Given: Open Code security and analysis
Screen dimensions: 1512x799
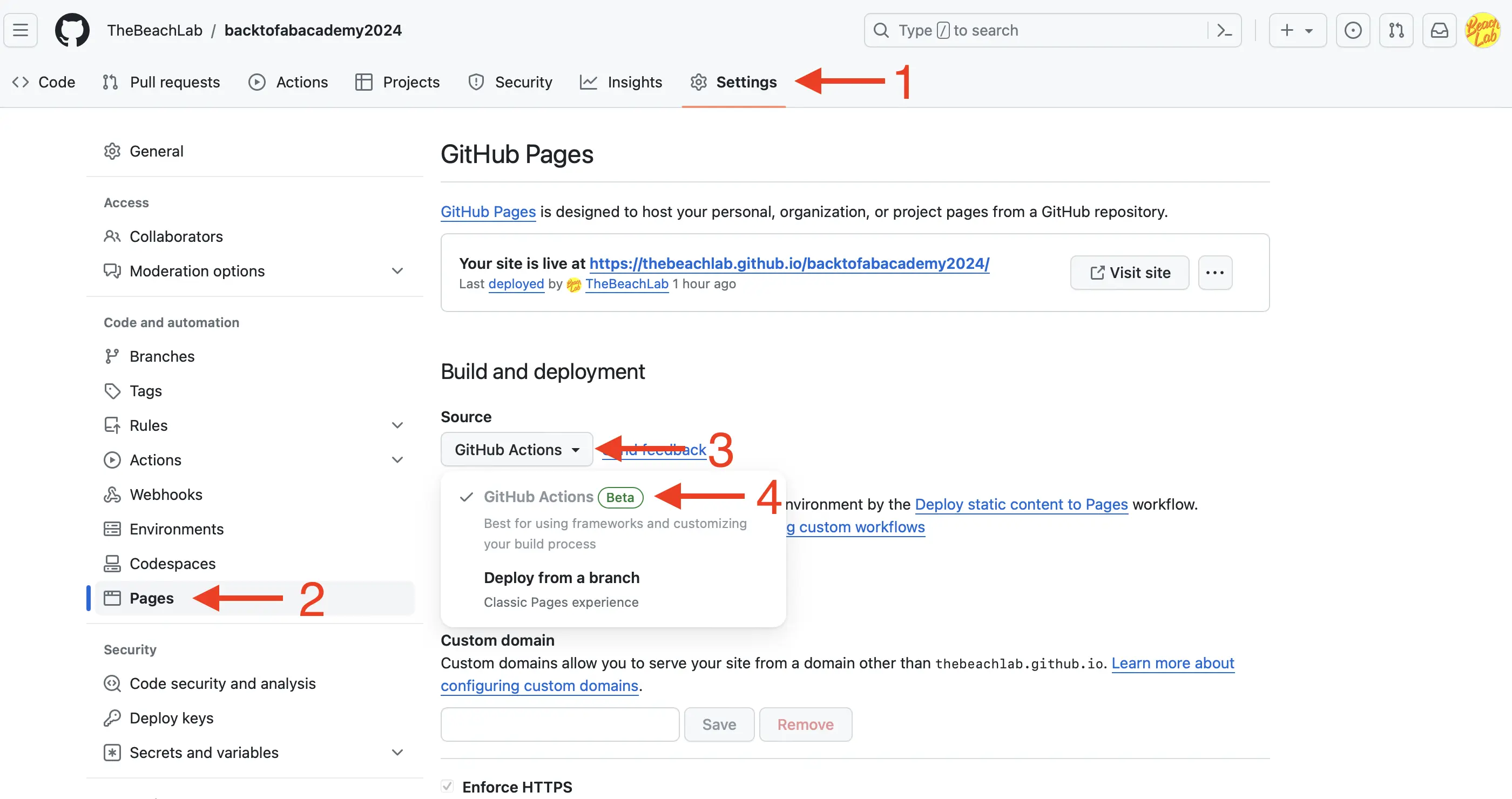Looking at the screenshot, I should (x=255, y=683).
